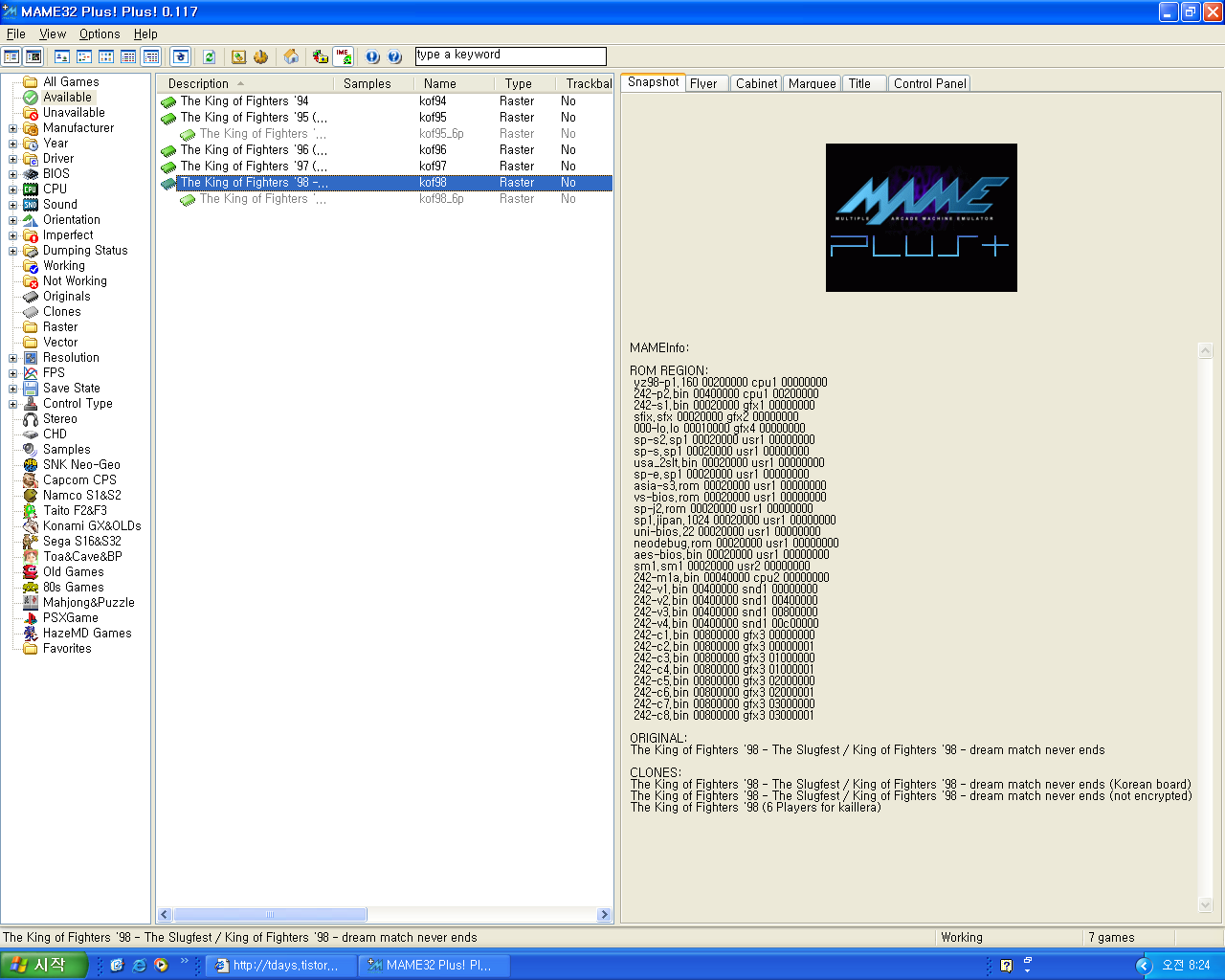1225x980 pixels.
Task: Toggle the screenshot pane toolbar button
Action: [33, 56]
